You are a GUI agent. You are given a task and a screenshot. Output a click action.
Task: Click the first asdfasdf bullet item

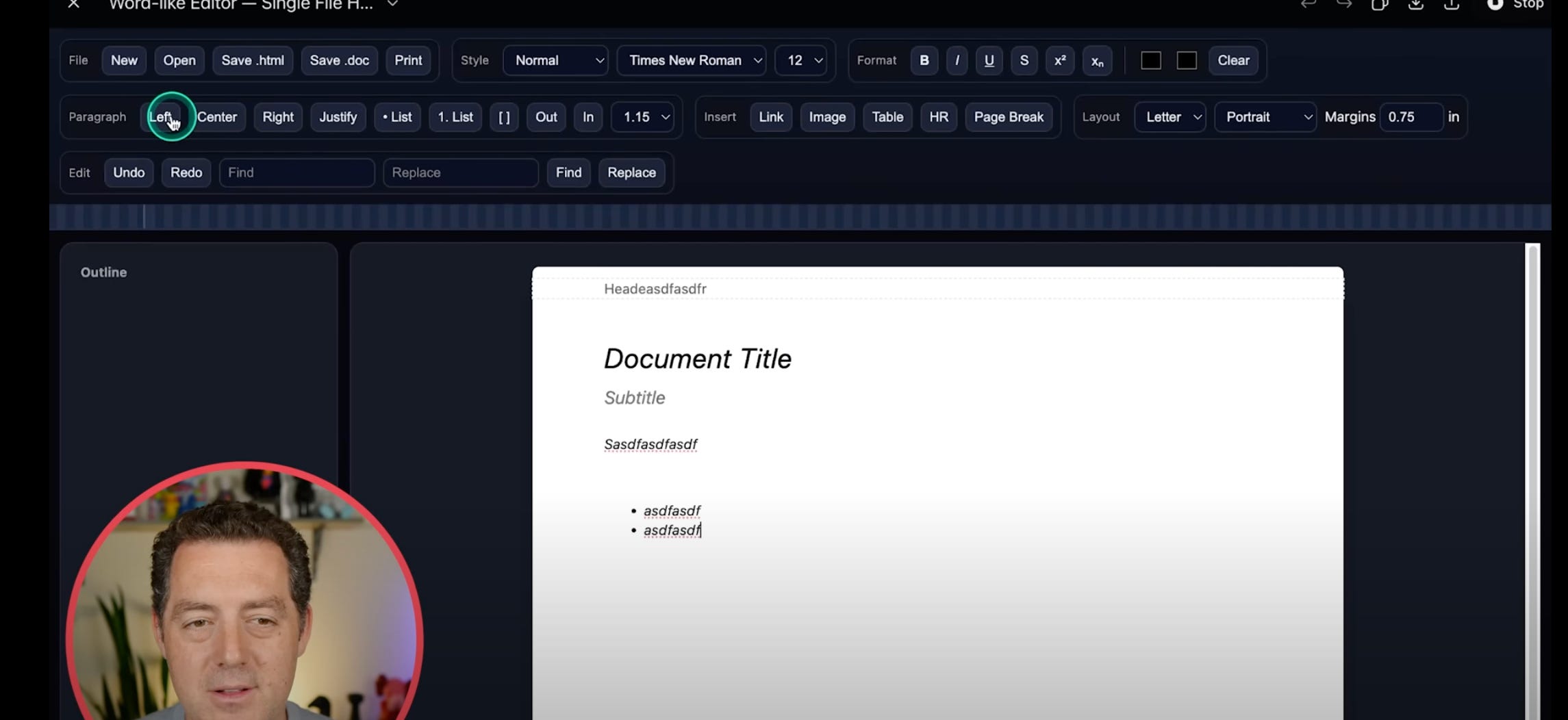(x=672, y=511)
